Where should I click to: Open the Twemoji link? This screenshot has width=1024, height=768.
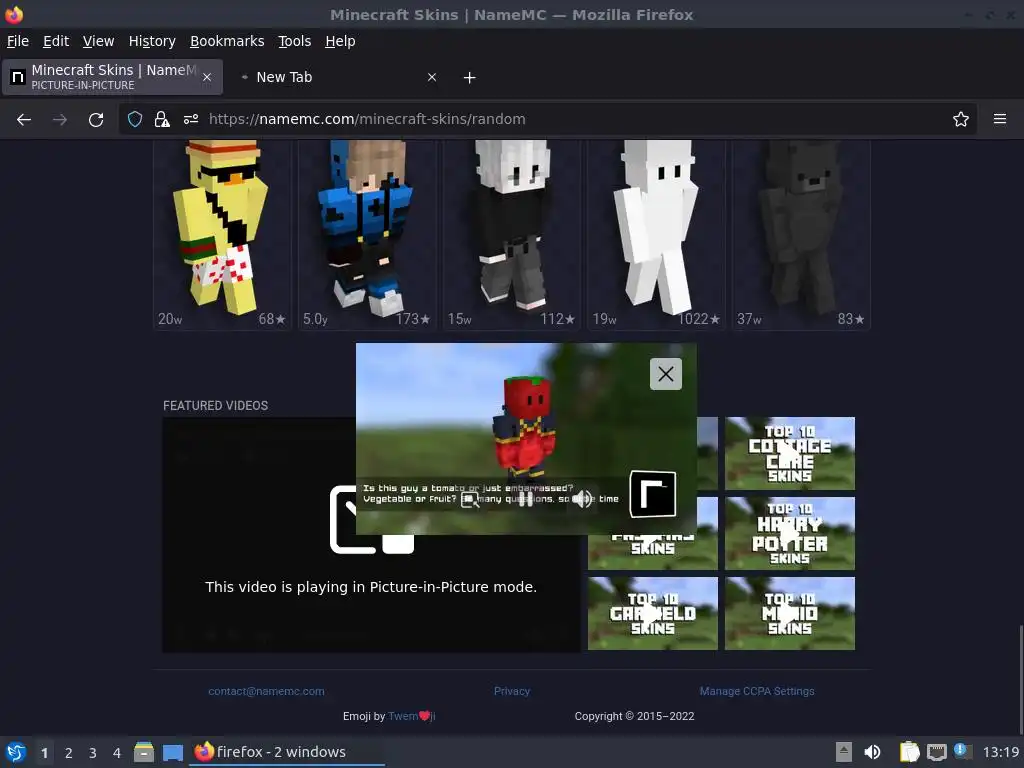click(x=411, y=716)
